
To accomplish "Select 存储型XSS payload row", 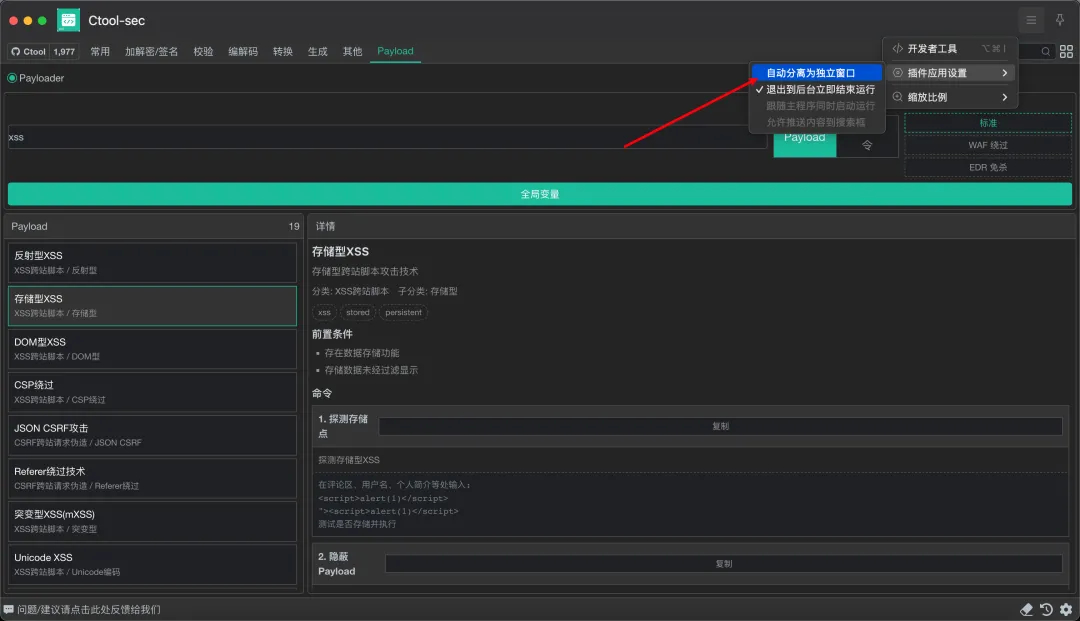I will coord(152,306).
